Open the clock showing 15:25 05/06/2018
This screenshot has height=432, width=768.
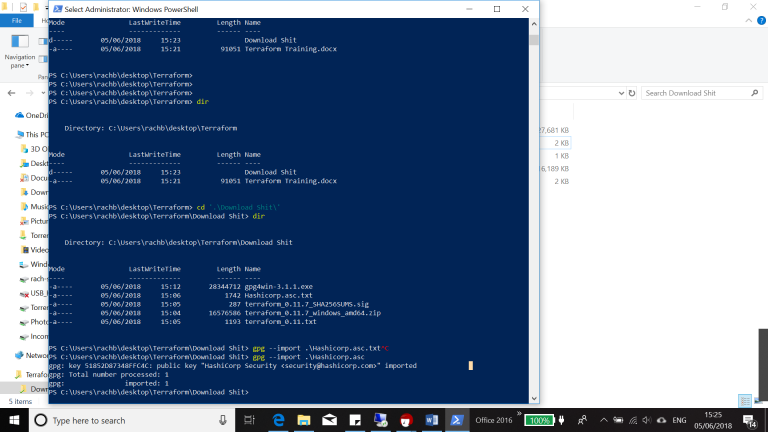pos(713,420)
